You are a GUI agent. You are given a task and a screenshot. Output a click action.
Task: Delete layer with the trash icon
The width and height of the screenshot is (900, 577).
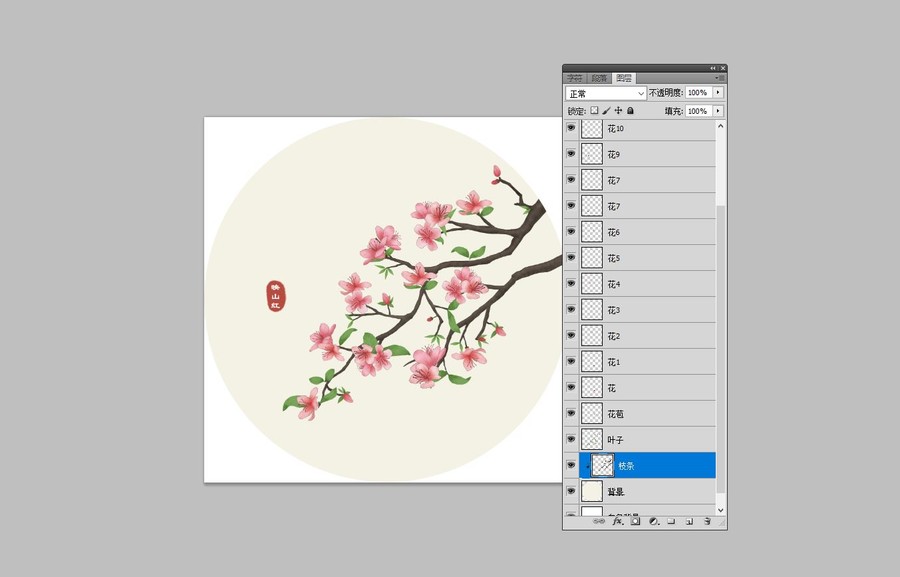point(707,521)
